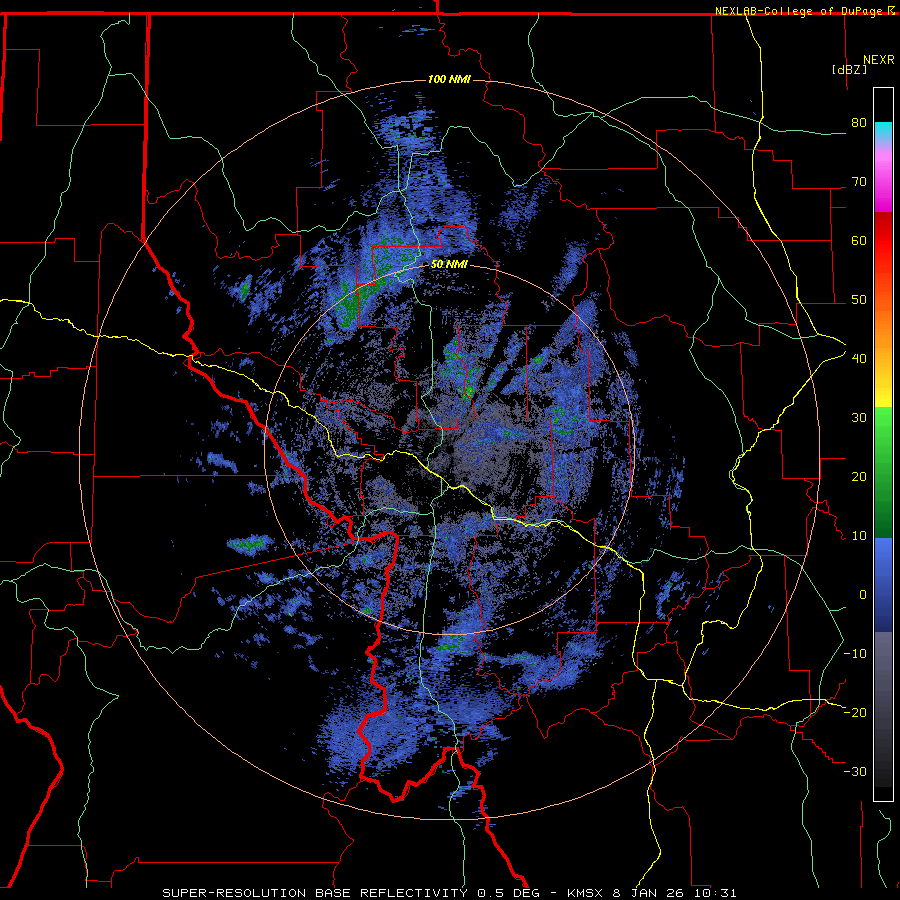Click the "NEXR" label above the color scale
This screenshot has width=900, height=900.
click(x=879, y=60)
